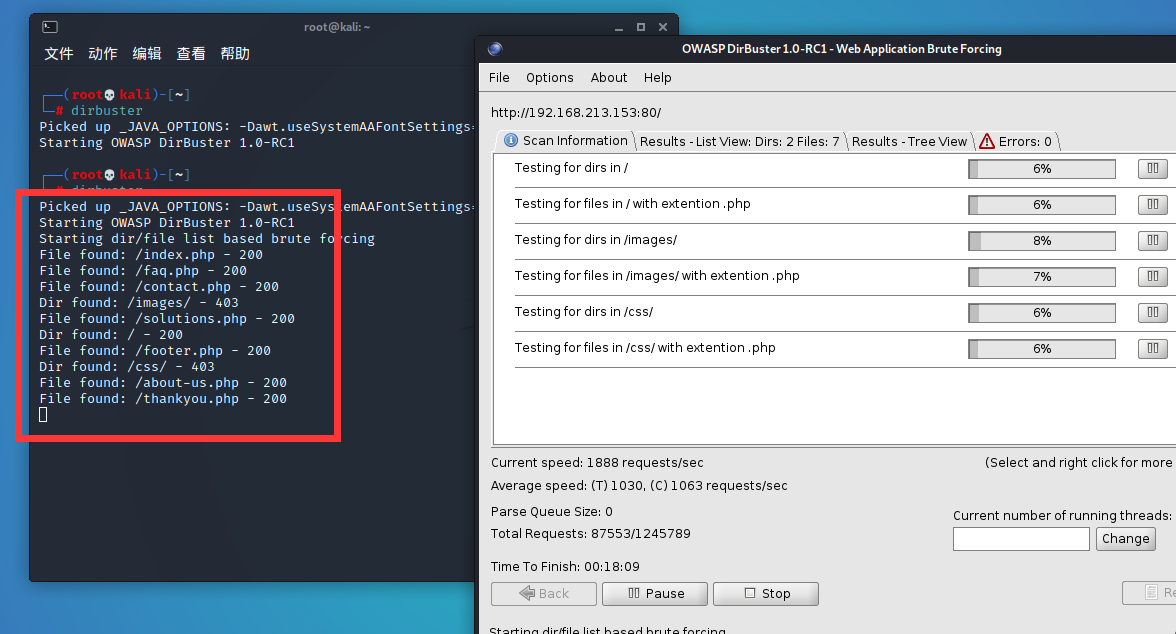Click the first 'dirbuster' command in terminal
This screenshot has height=634, width=1176.
pyautogui.click(x=106, y=110)
